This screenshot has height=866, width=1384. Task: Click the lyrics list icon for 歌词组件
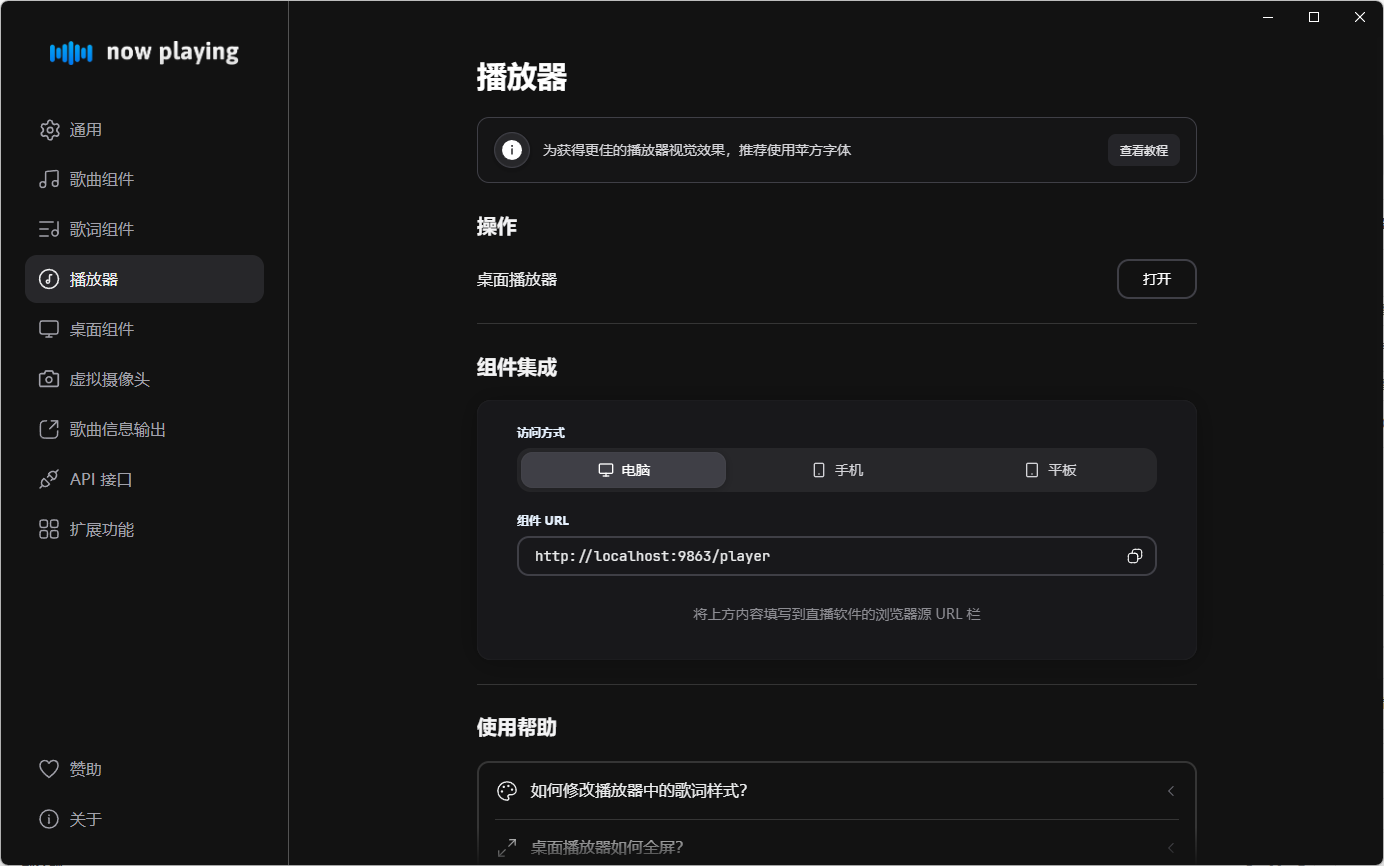coord(49,230)
